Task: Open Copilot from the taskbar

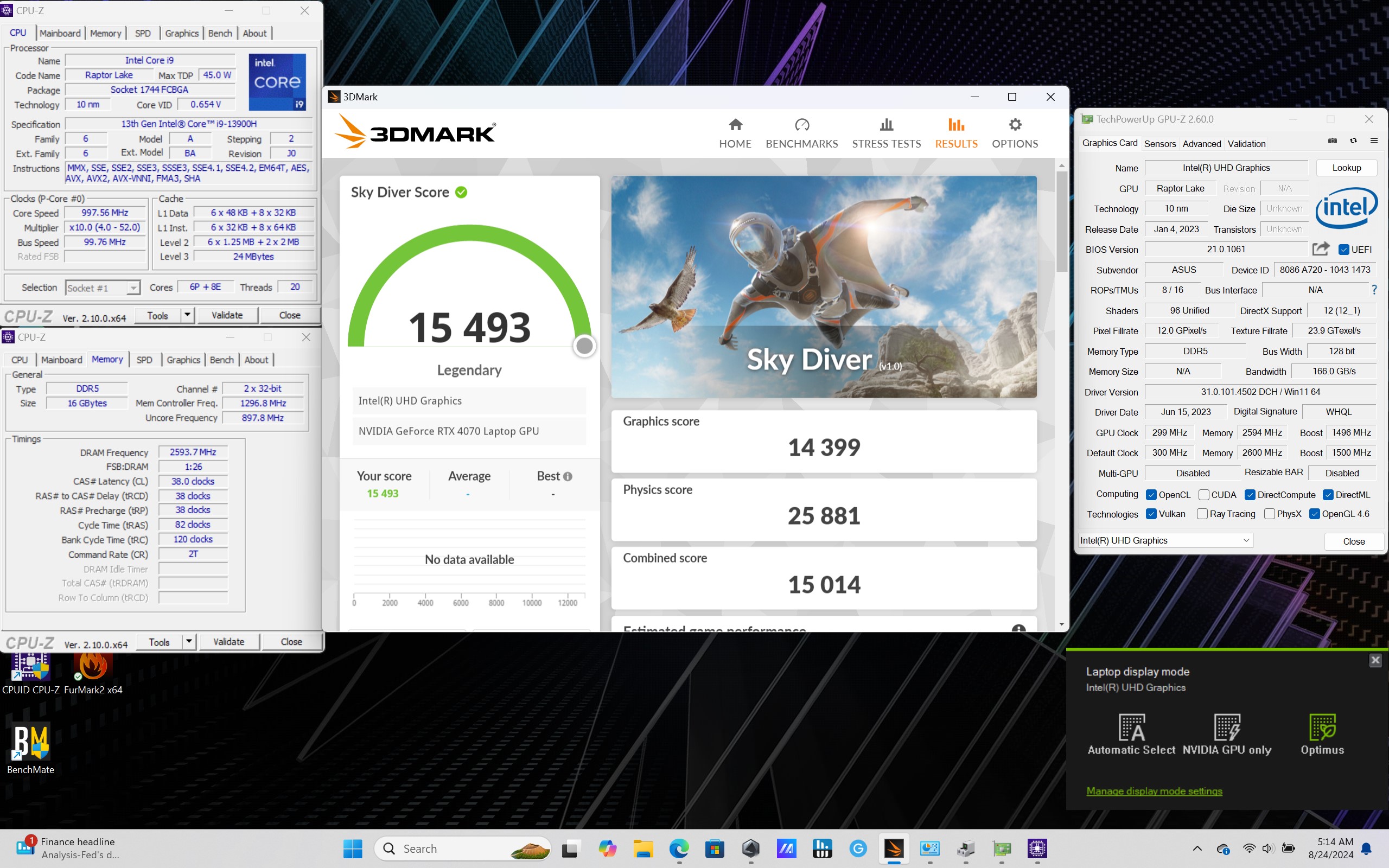Action: click(x=607, y=848)
